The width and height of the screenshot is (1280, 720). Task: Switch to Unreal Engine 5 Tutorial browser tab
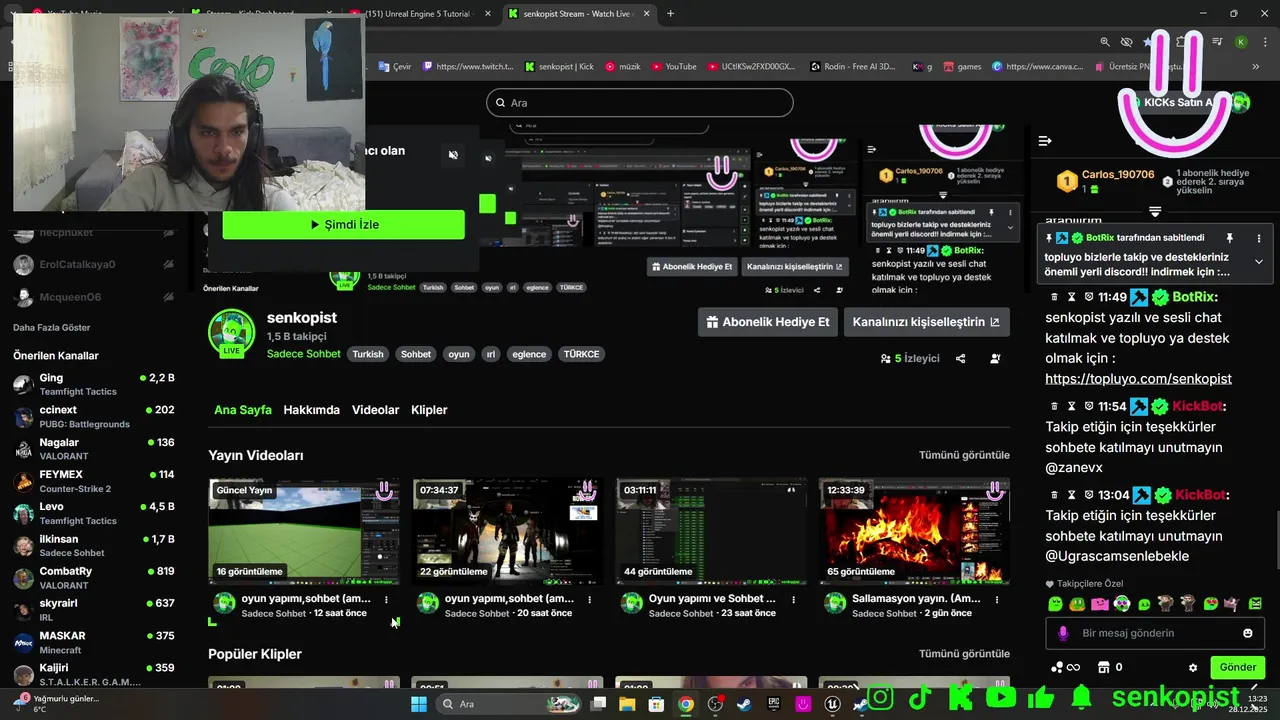click(420, 13)
